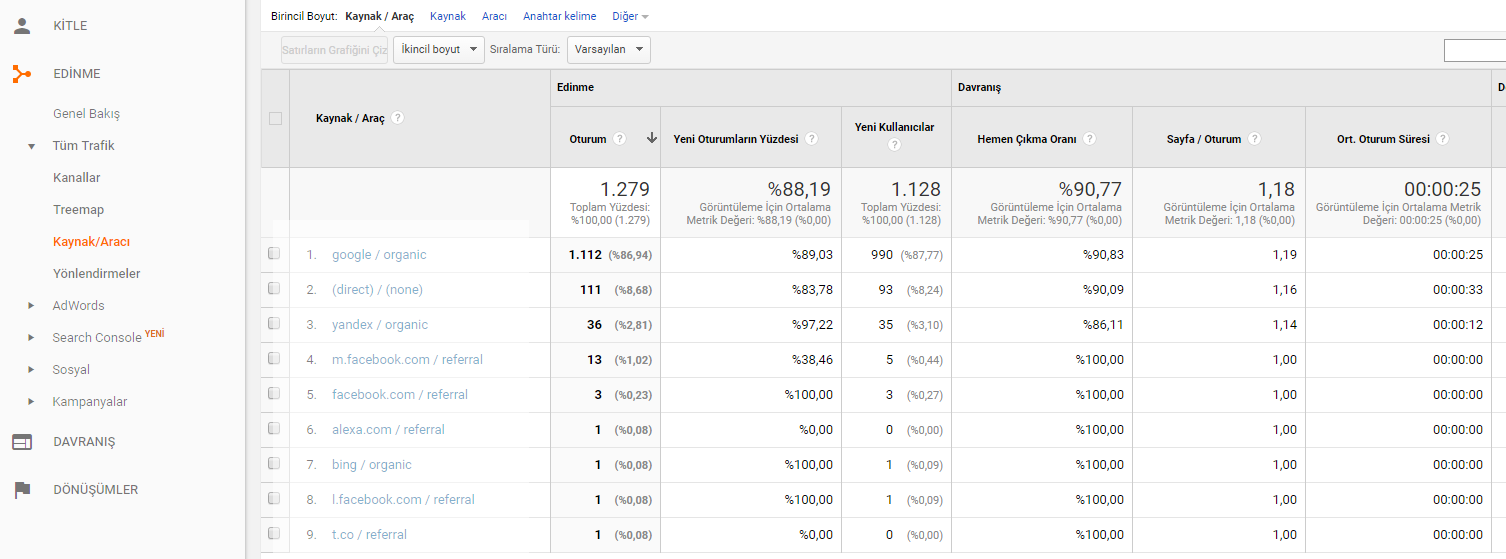Check the google / organic row checkbox

[x=274, y=254]
